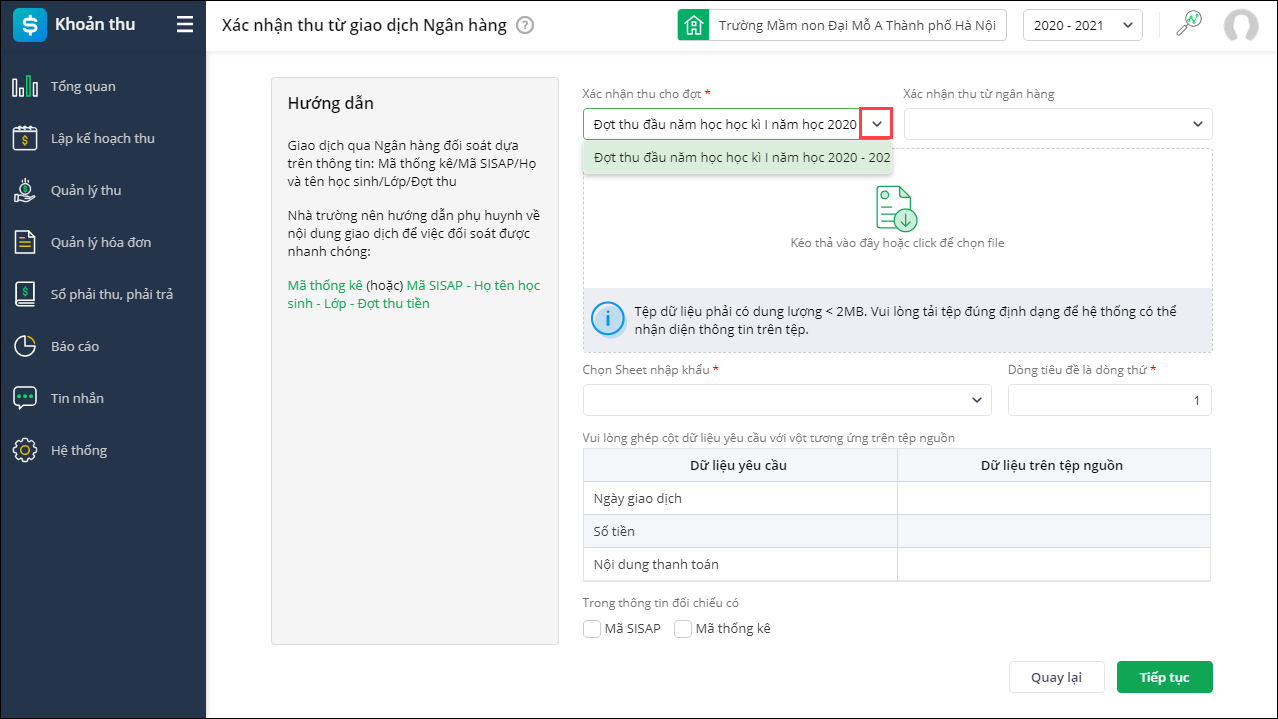Click the search analytics magnifier icon
The image size is (1278, 719).
[1188, 24]
